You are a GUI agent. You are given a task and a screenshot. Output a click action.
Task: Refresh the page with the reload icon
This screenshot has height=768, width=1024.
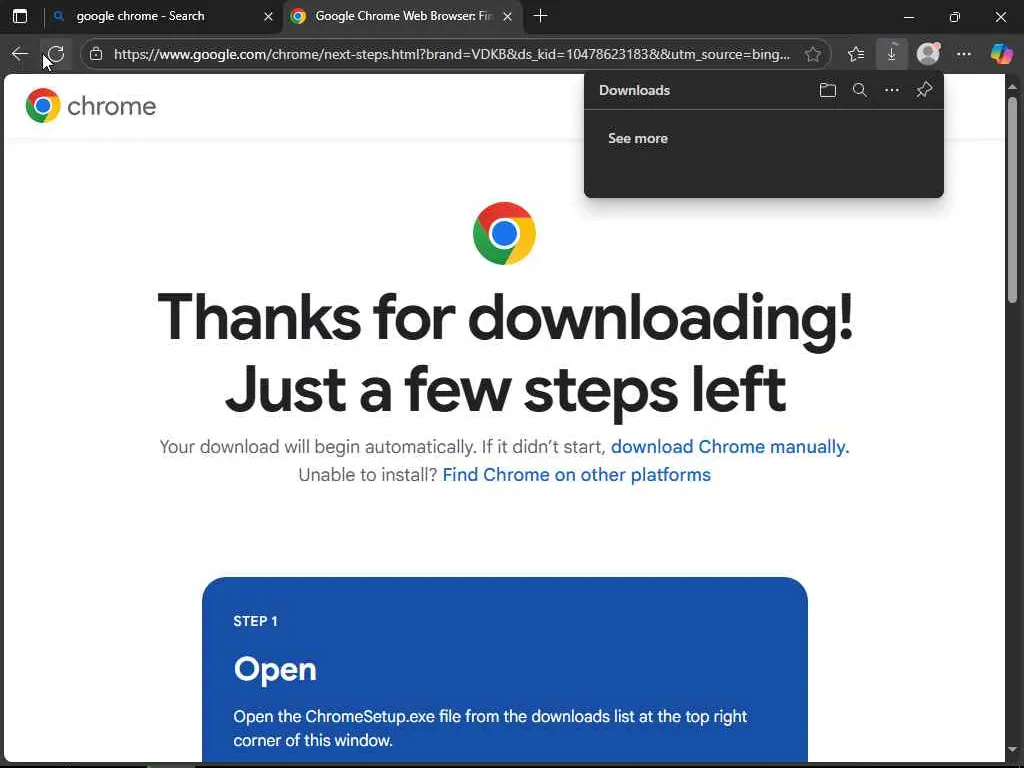click(x=56, y=54)
